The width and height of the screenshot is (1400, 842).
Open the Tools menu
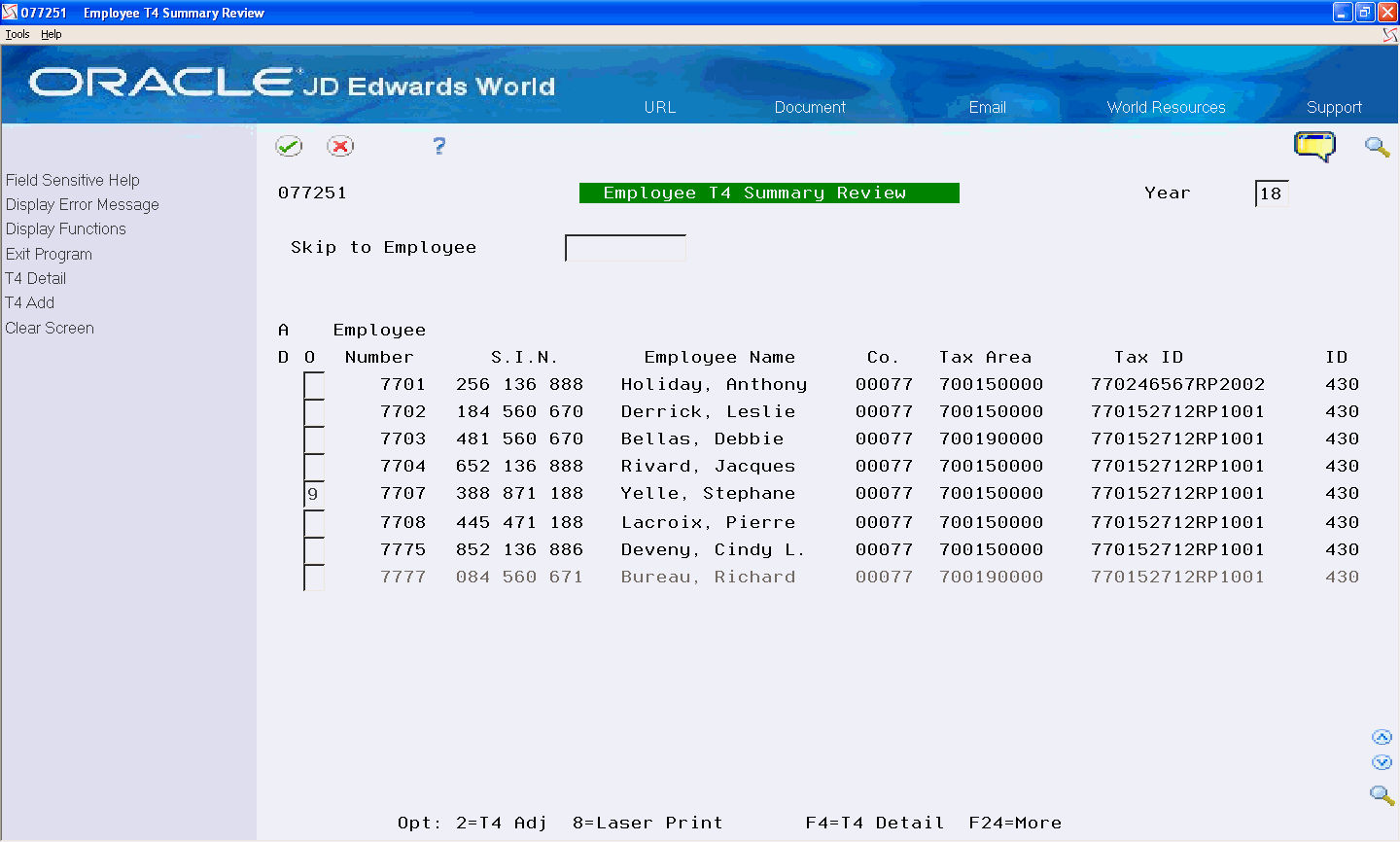pyautogui.click(x=17, y=34)
